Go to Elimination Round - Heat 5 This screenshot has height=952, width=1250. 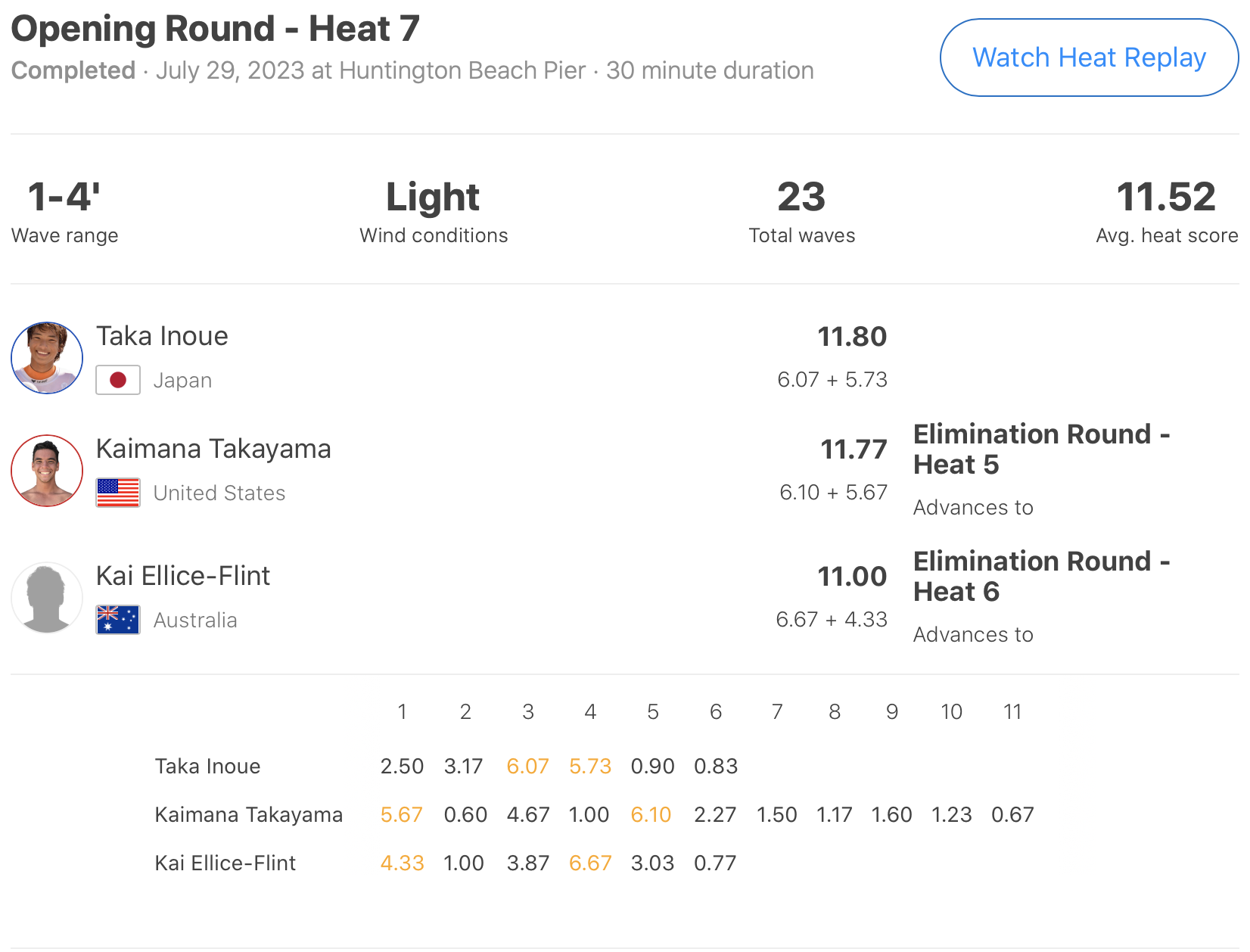(1041, 449)
